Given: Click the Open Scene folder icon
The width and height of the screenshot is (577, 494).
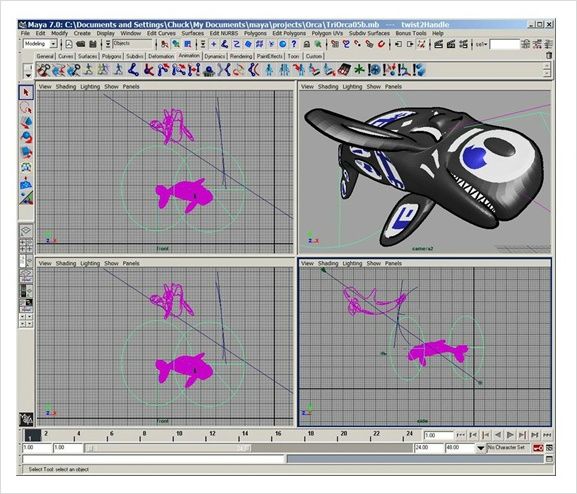Looking at the screenshot, I should click(x=81, y=44).
